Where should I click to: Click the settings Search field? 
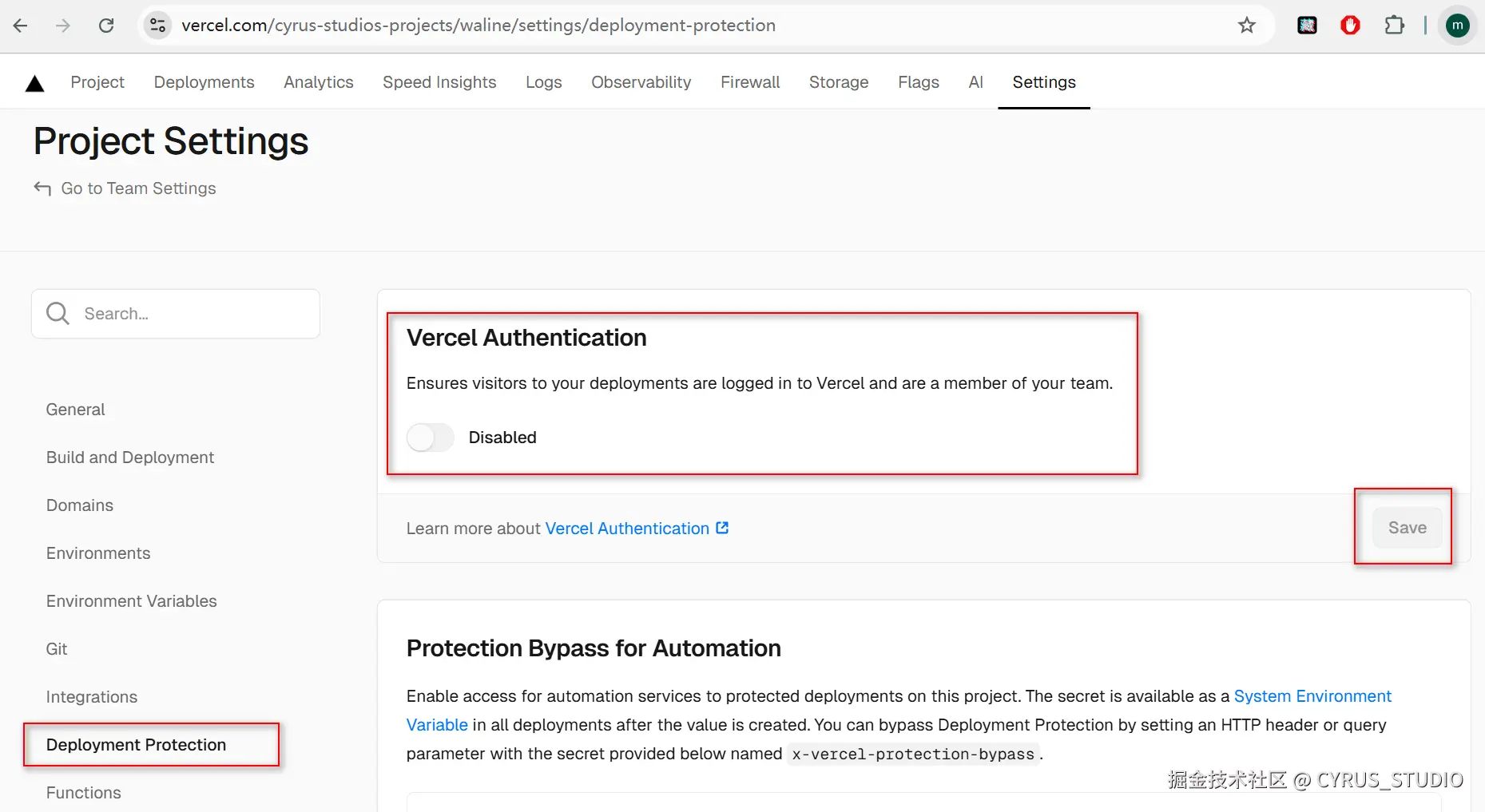click(176, 314)
